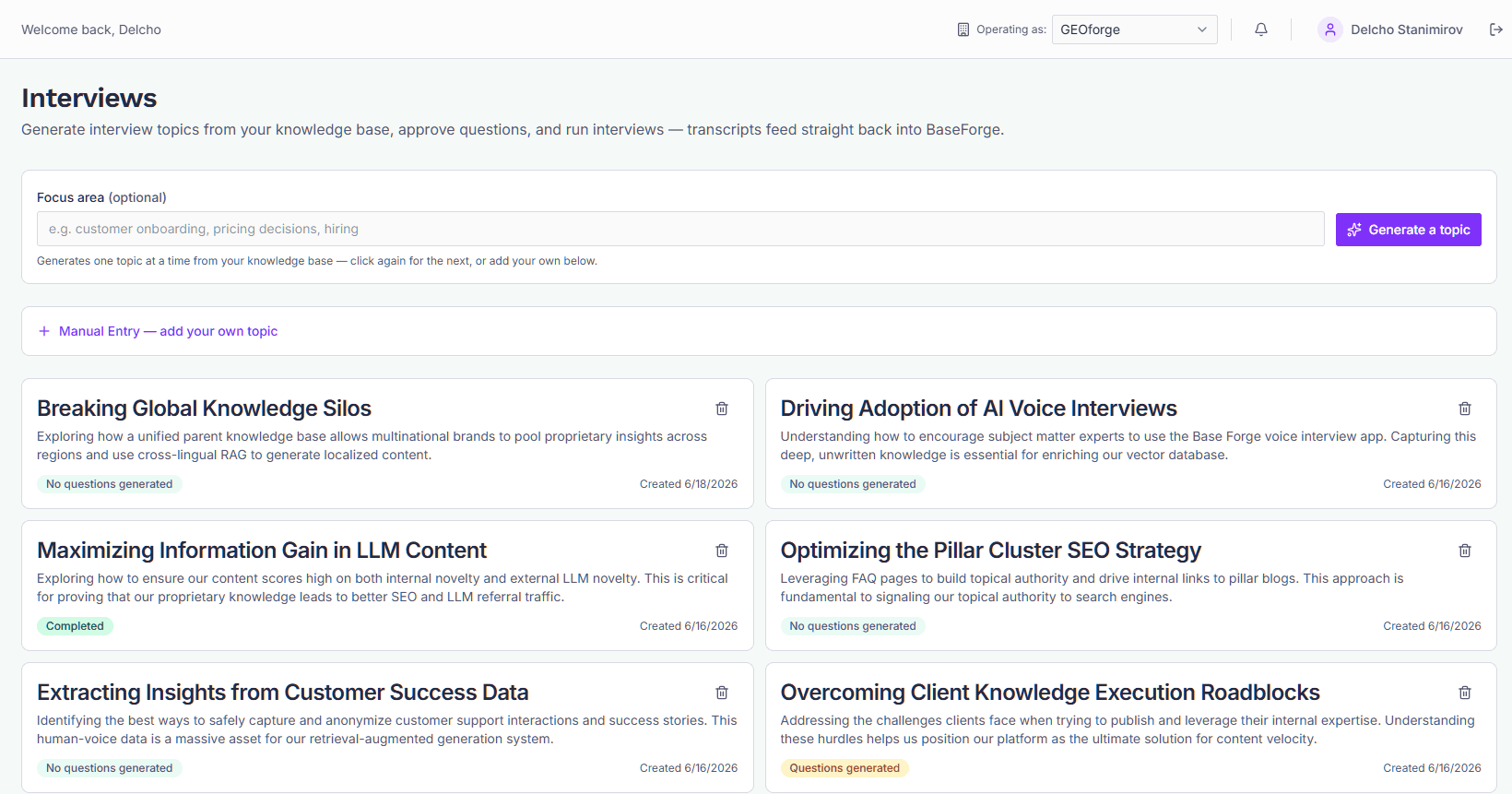Click the Interviews page heading

click(89, 98)
